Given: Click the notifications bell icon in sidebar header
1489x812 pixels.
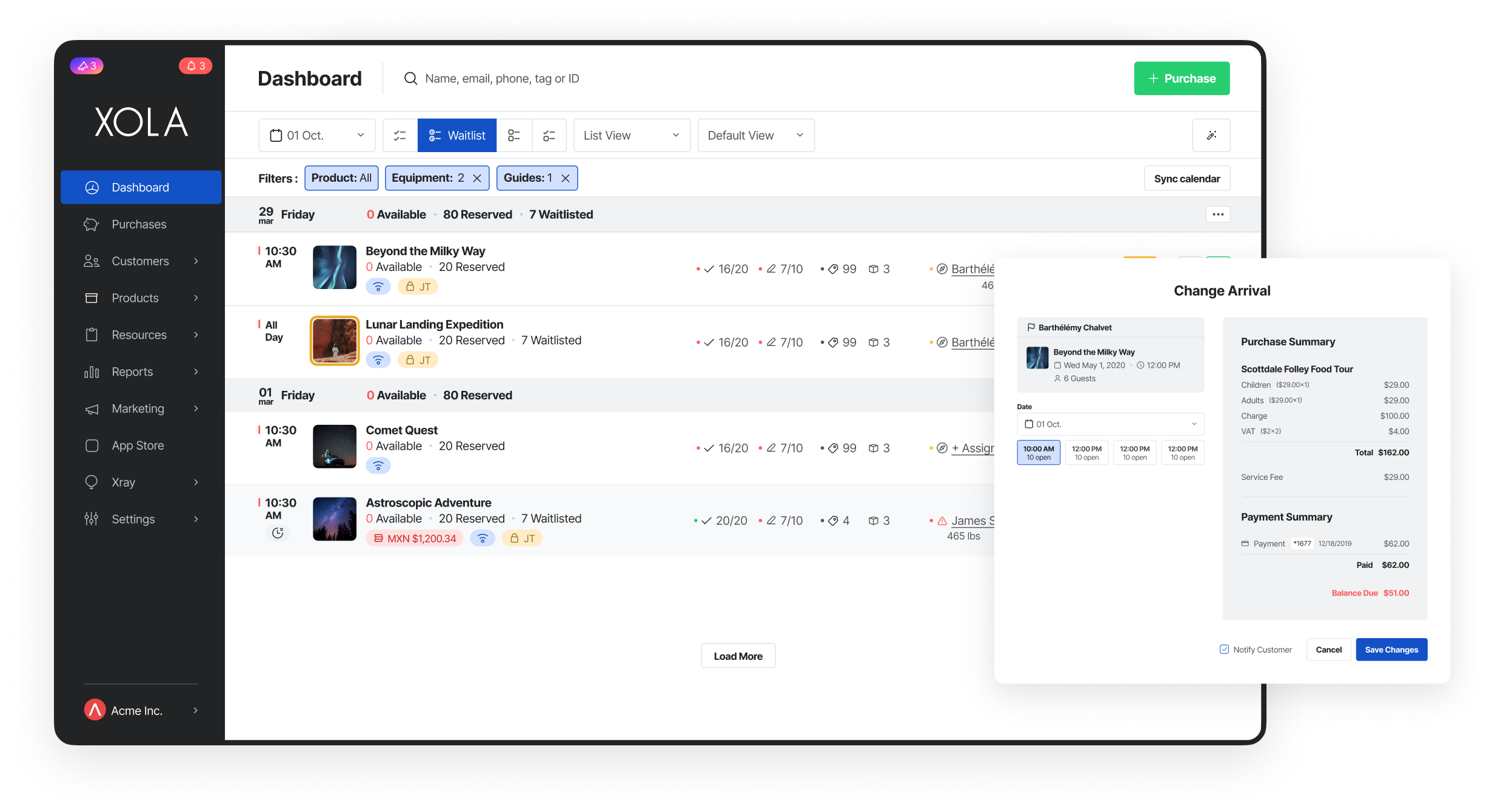Looking at the screenshot, I should pyautogui.click(x=195, y=65).
